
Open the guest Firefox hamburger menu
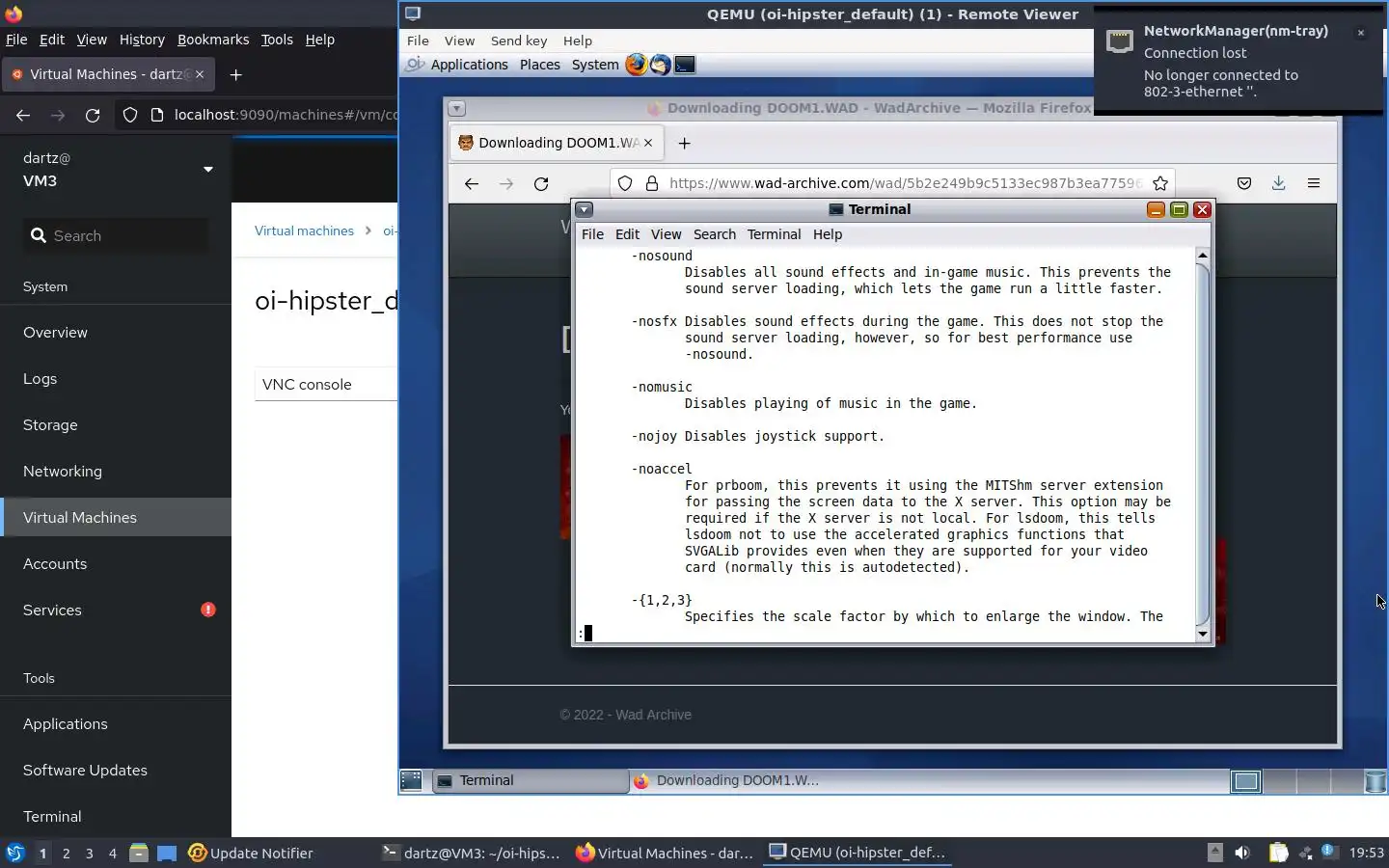point(1314,183)
